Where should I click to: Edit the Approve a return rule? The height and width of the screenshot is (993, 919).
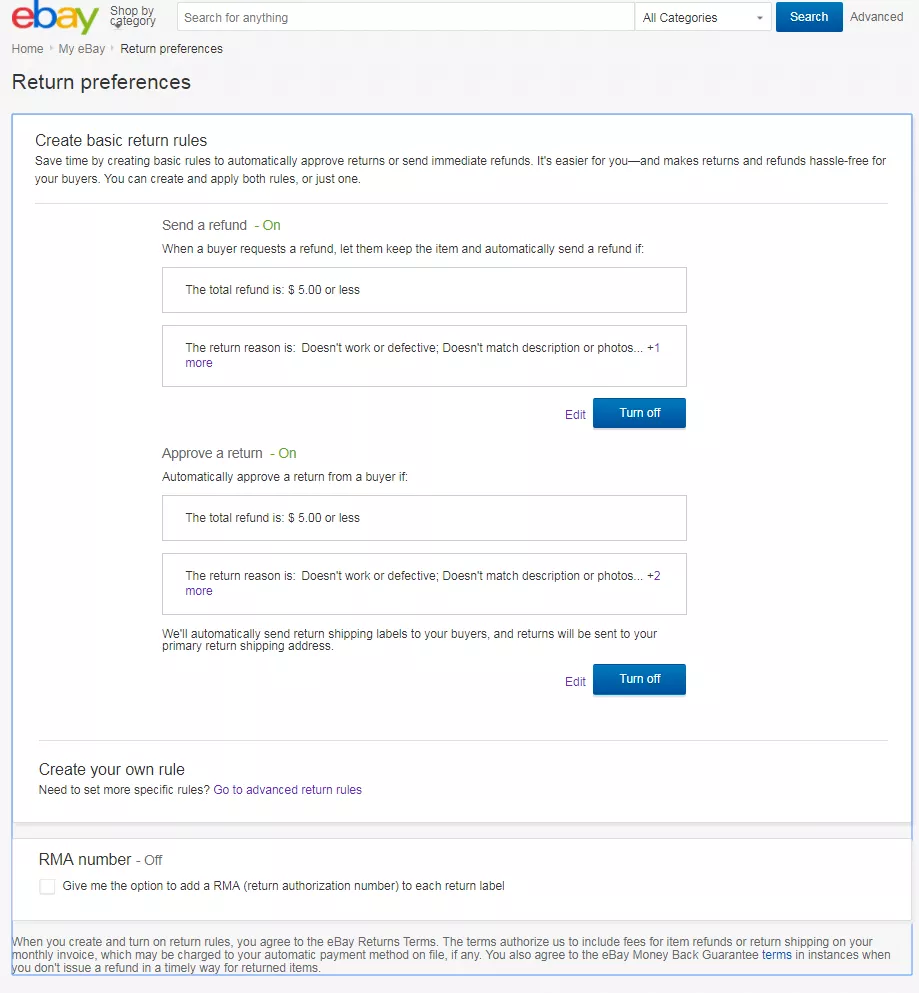574,681
